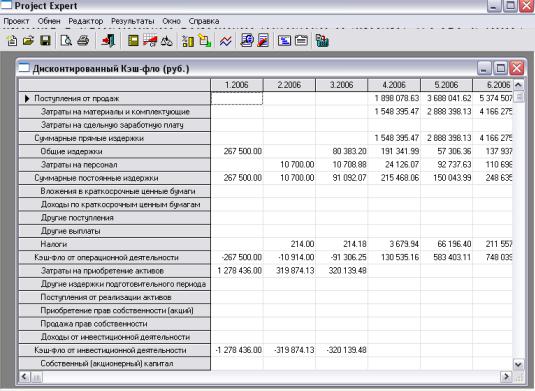Screen dimensions: 535x391
Task: Click the cell with value 66 196.40
Action: coord(446,244)
